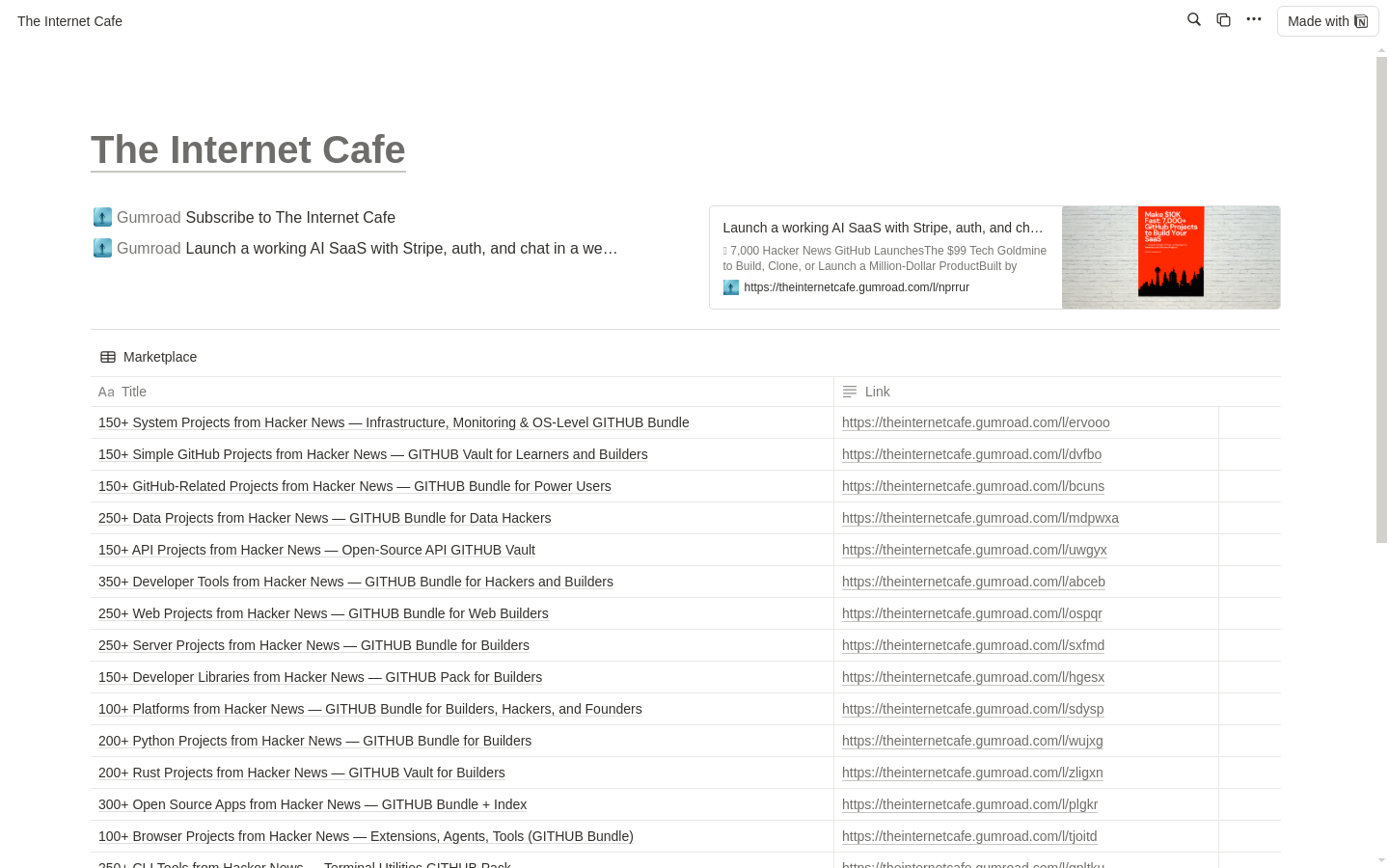Click the duplicate page icon
The width and height of the screenshot is (1389, 868).
[x=1223, y=19]
